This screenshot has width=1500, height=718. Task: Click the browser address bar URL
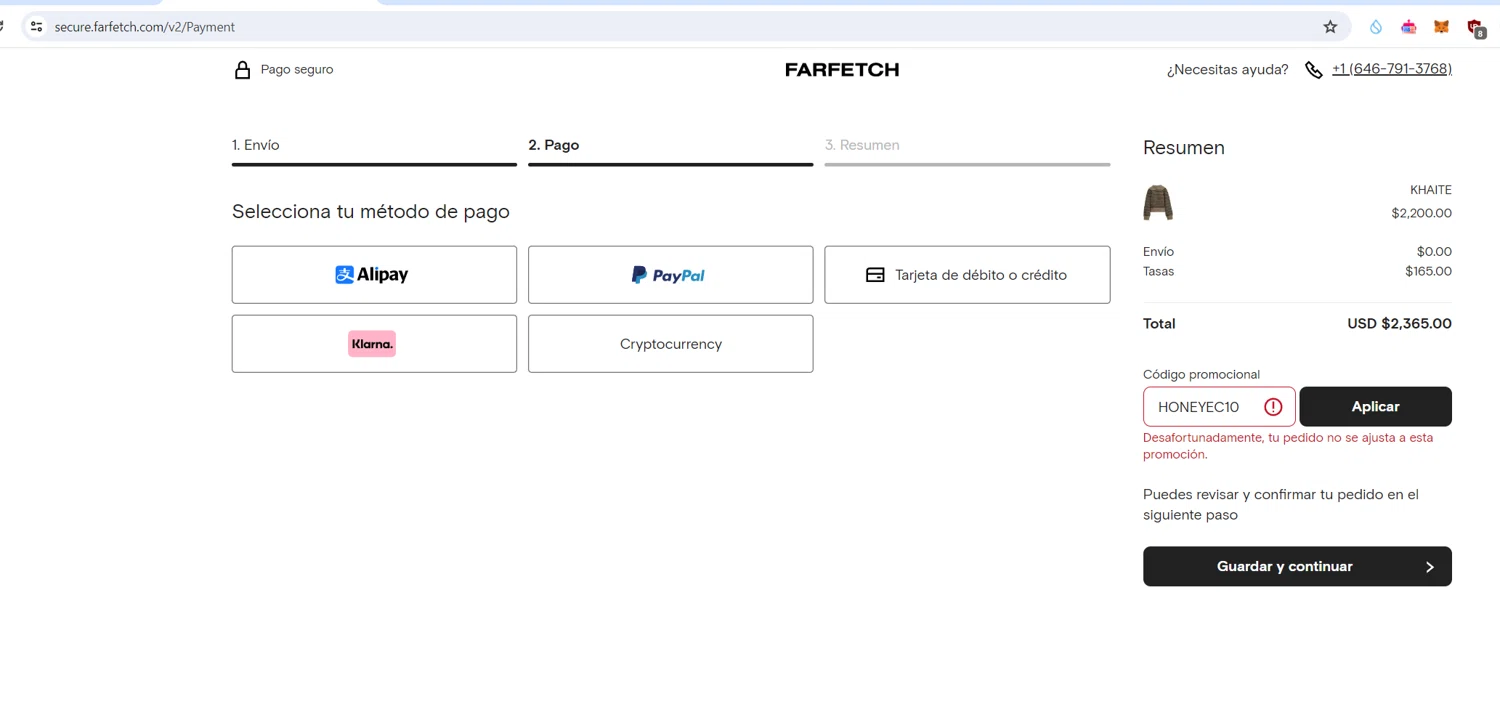pos(145,27)
